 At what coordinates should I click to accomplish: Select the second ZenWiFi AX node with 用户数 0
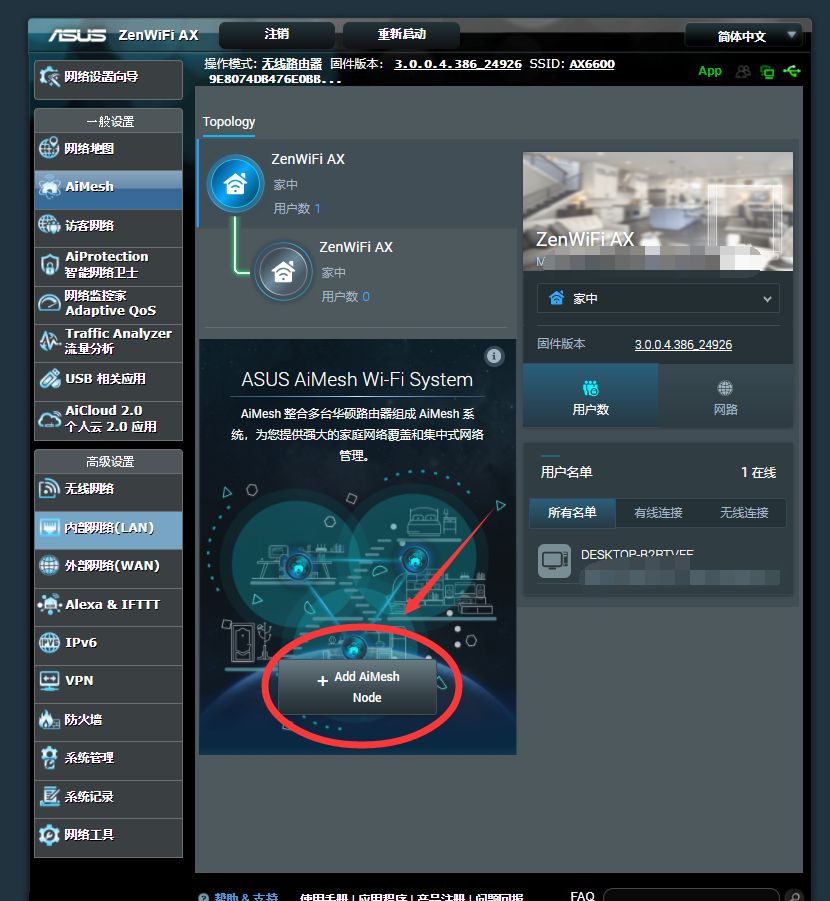(x=283, y=271)
